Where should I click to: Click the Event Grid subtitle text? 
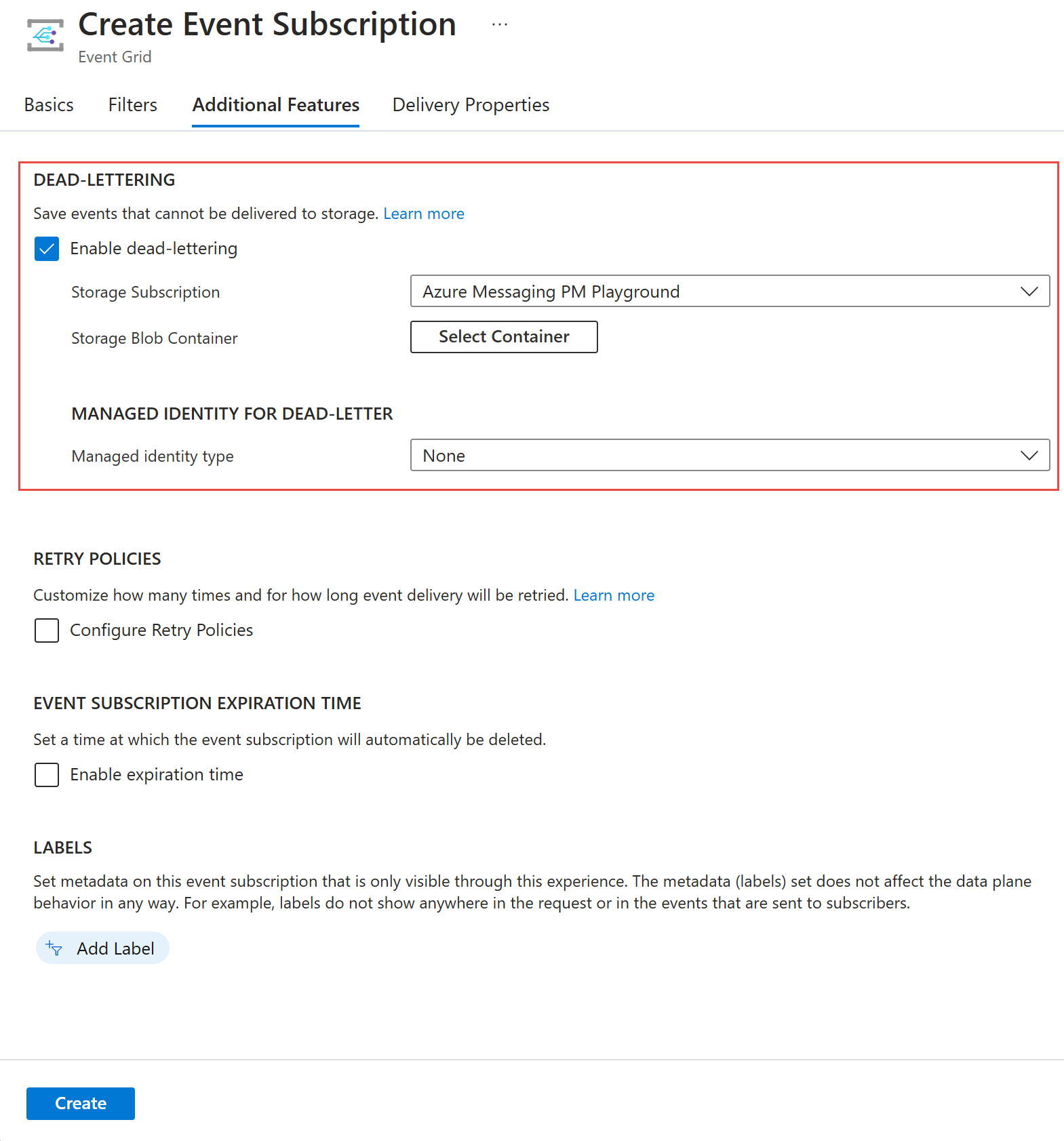pos(115,57)
